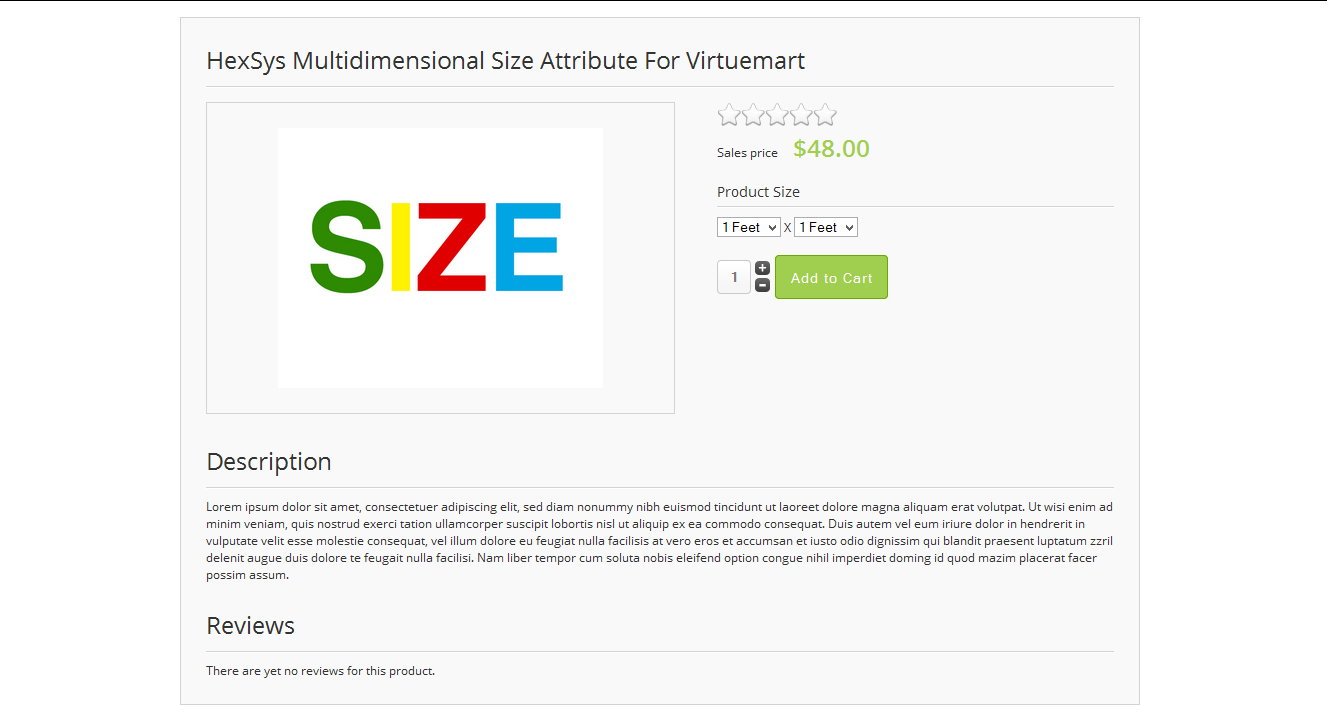Open the first Feet size dropdown
This screenshot has width=1327, height=717.
point(748,228)
